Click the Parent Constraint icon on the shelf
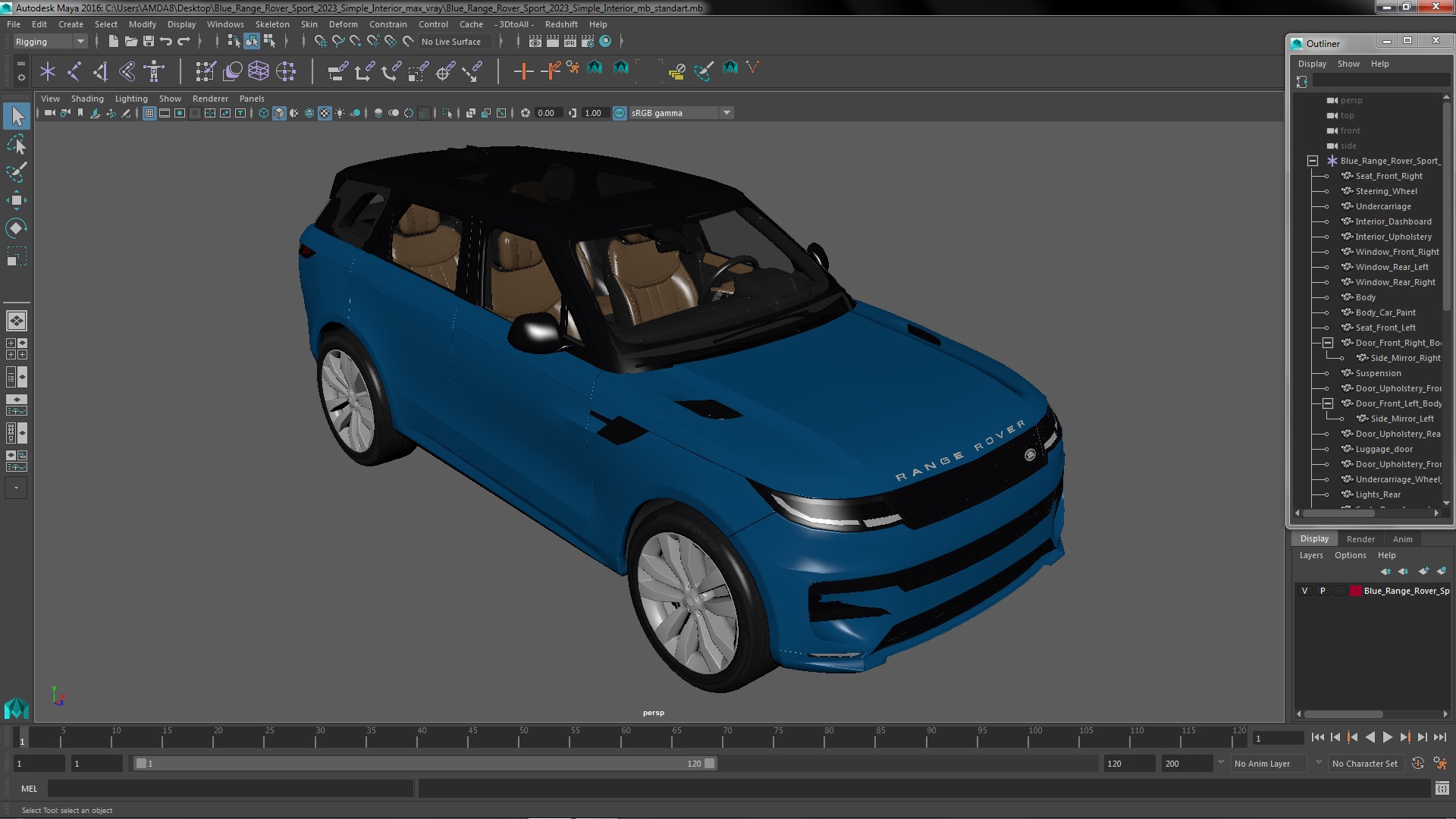1456x819 pixels. click(x=337, y=71)
